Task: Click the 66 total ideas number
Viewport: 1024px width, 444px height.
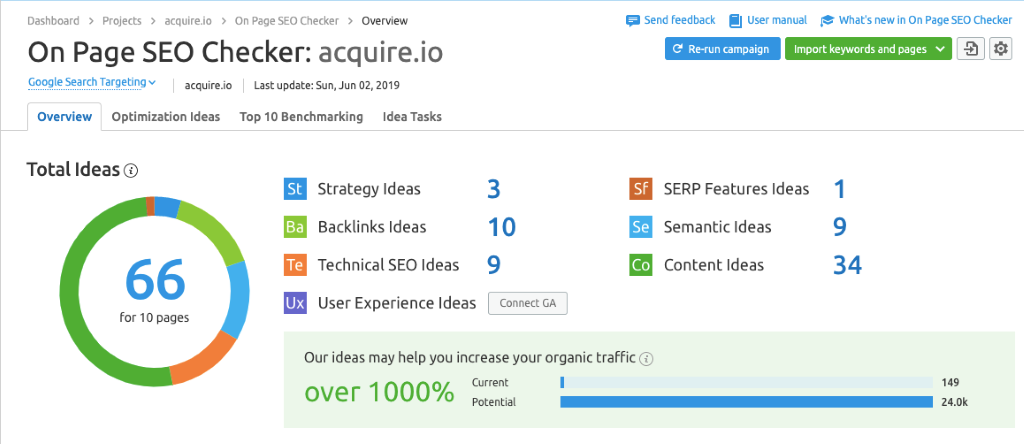Action: pos(155,281)
